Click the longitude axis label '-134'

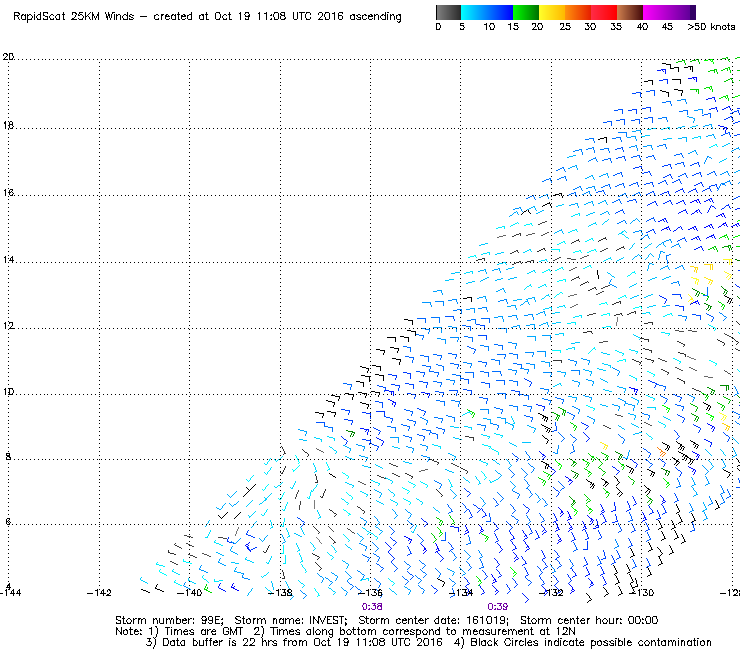coord(461,592)
